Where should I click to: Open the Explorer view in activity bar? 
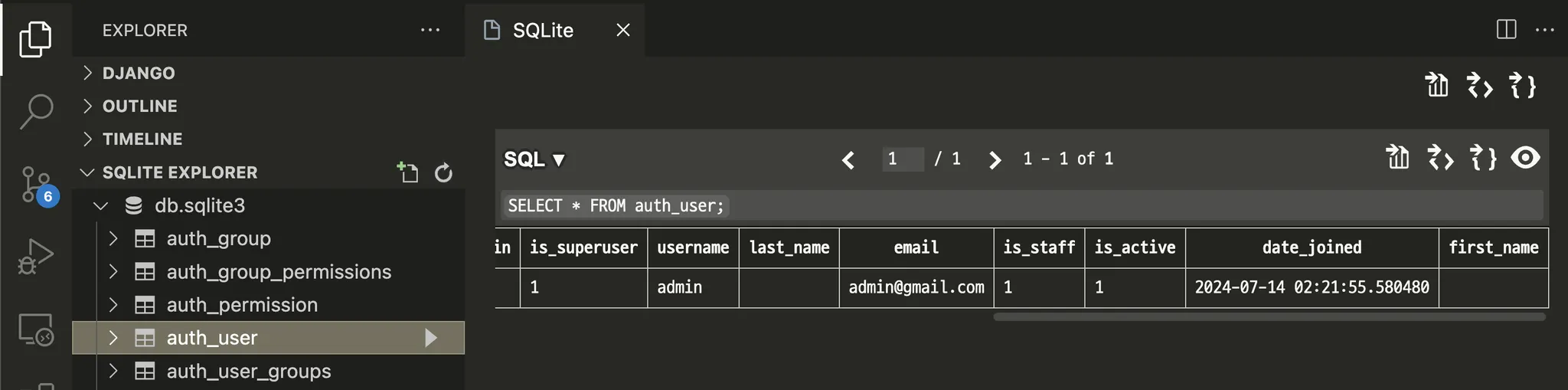click(x=35, y=38)
